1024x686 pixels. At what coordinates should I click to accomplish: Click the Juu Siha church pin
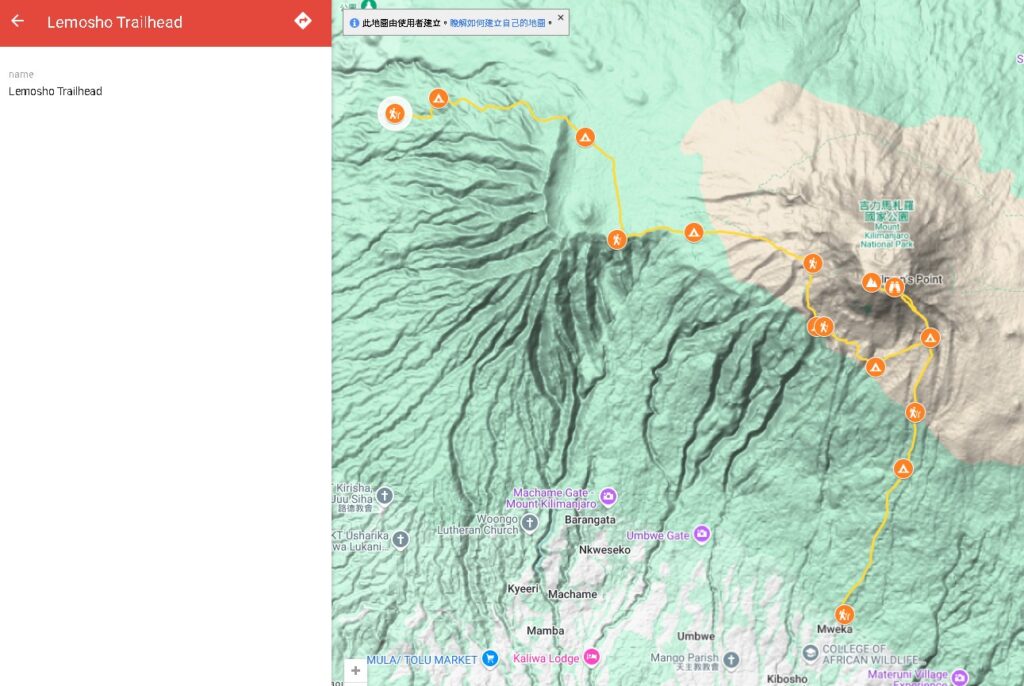pyautogui.click(x=385, y=495)
